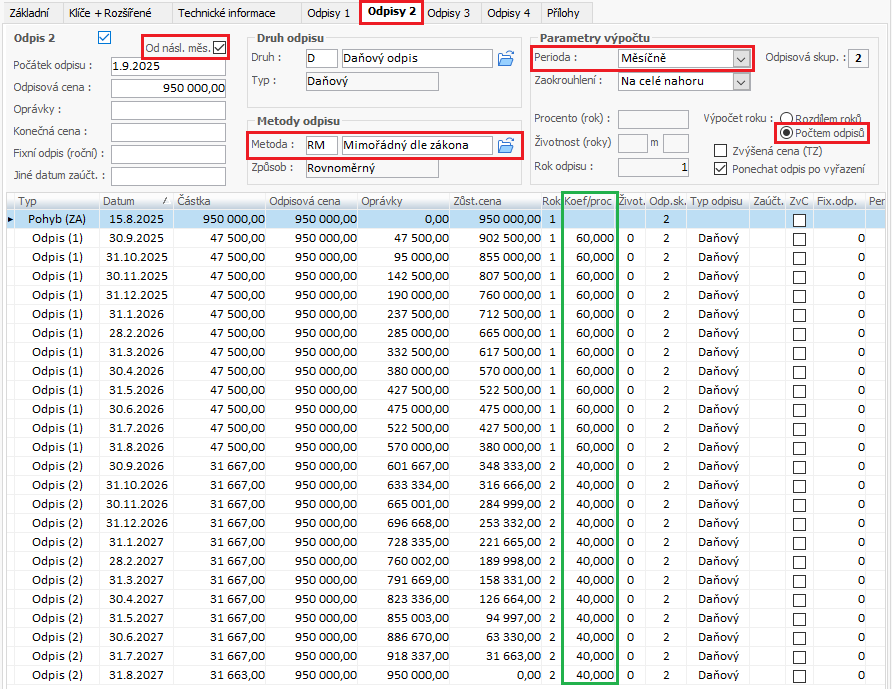Click the Zůst.cena cell 126 664,00
Screen dimensions: 892x689
tap(495, 599)
